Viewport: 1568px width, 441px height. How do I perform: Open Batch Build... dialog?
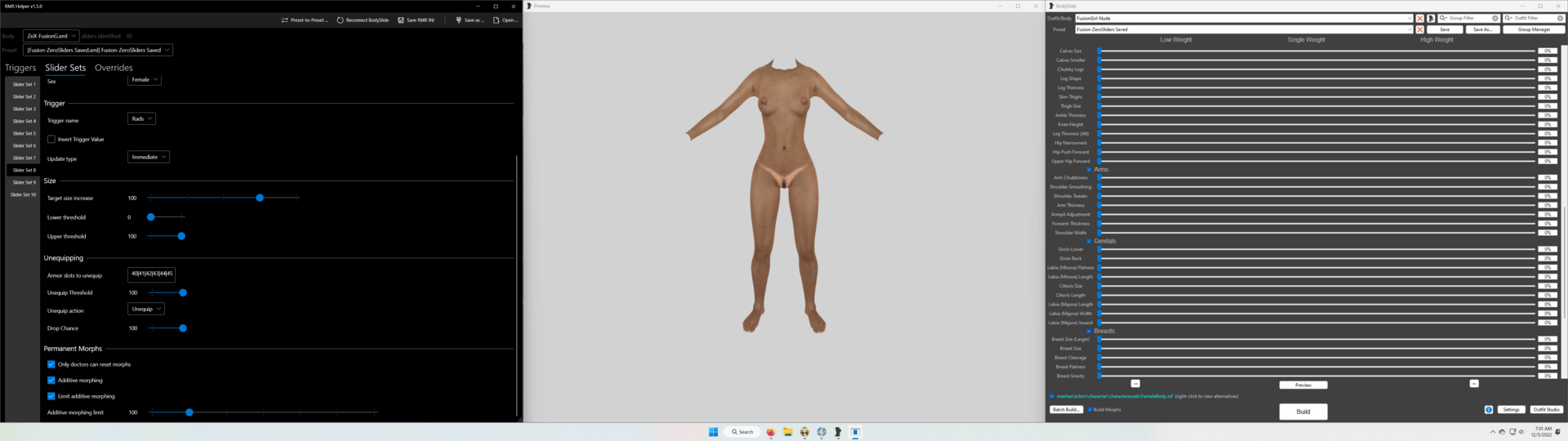pos(1067,410)
